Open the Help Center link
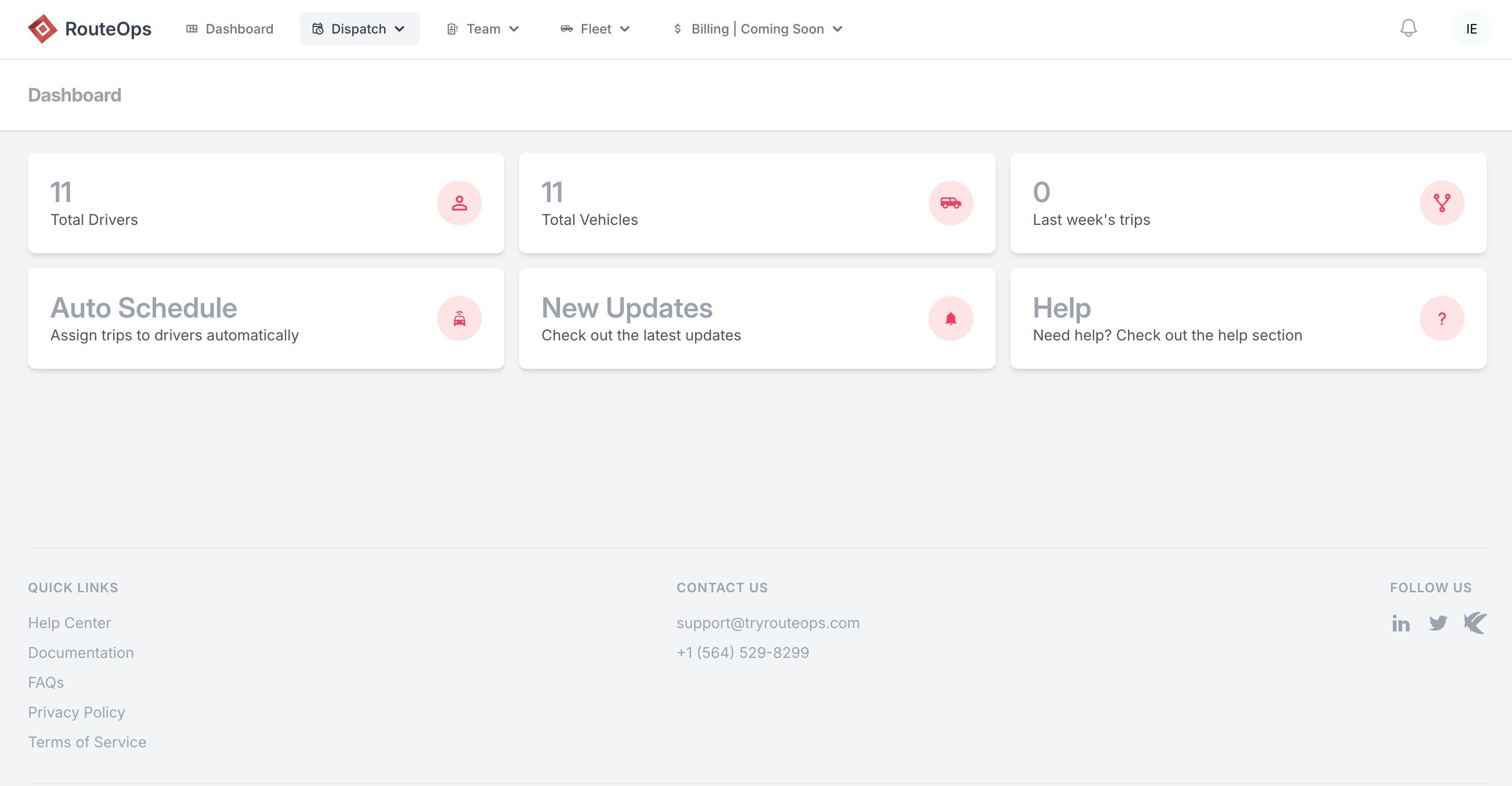Screen dimensions: 1512x786 click(x=69, y=623)
